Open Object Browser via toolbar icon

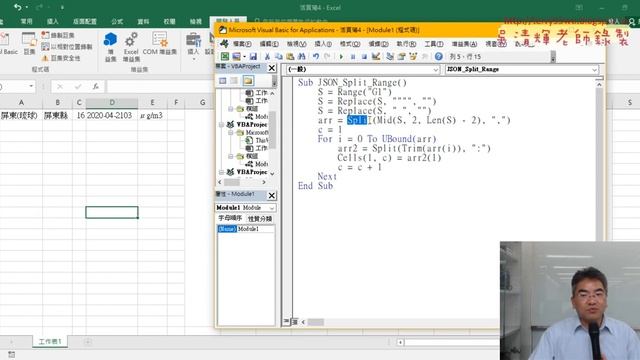pos(413,57)
